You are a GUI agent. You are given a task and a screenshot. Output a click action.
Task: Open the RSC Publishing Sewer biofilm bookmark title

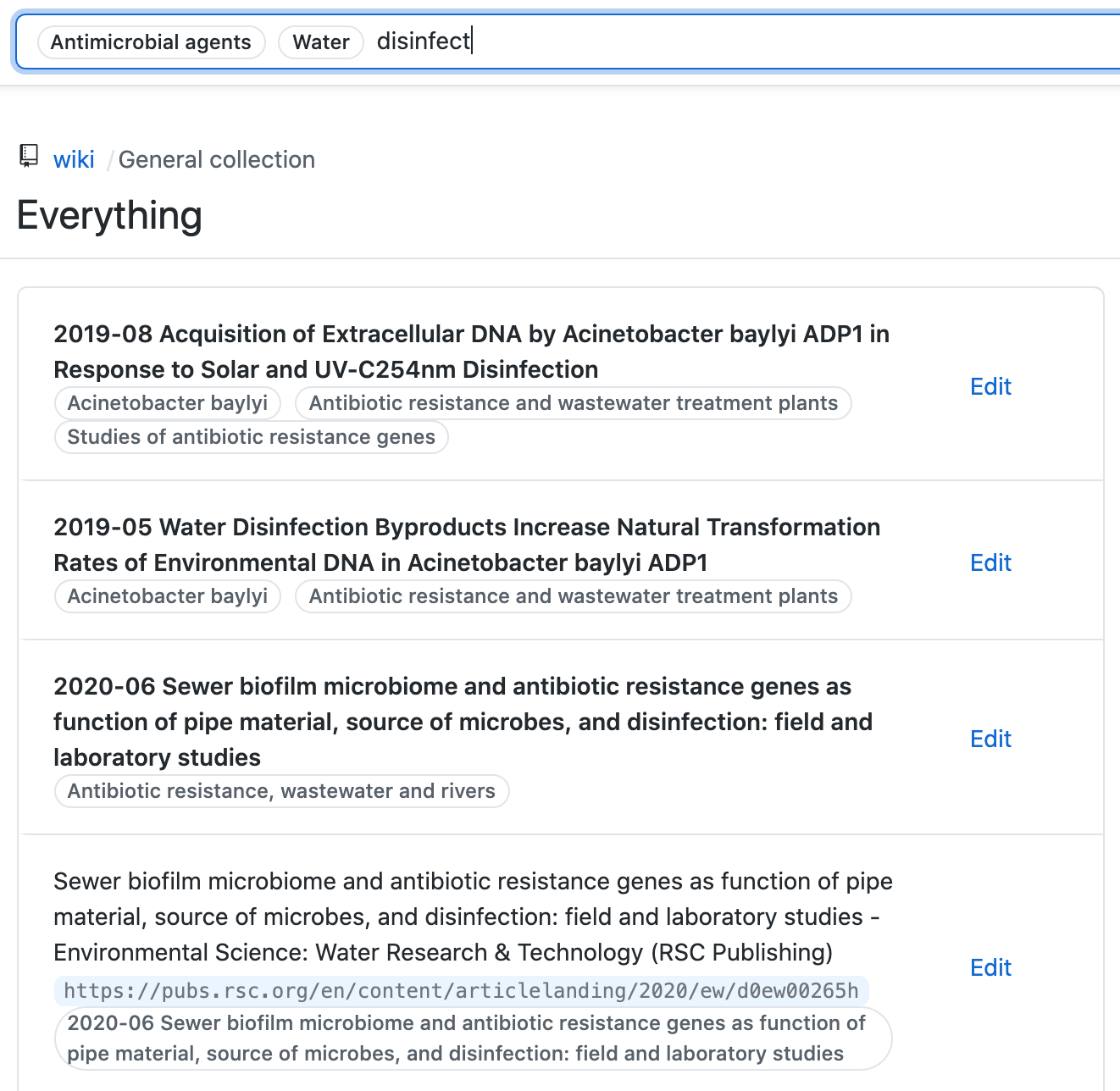coord(473,917)
